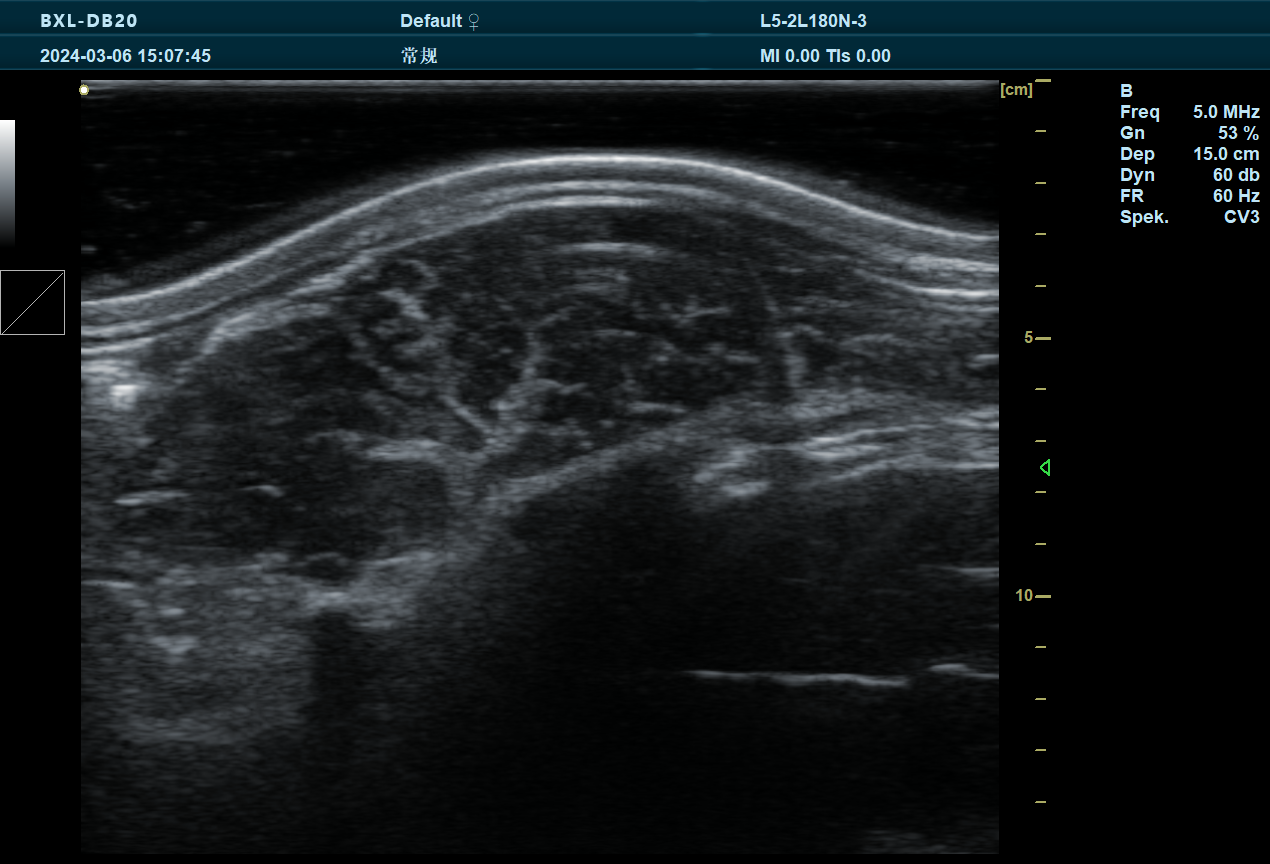This screenshot has height=864, width=1270.
Task: Click the Dyn 60 db dynamic range
Action: click(1189, 175)
